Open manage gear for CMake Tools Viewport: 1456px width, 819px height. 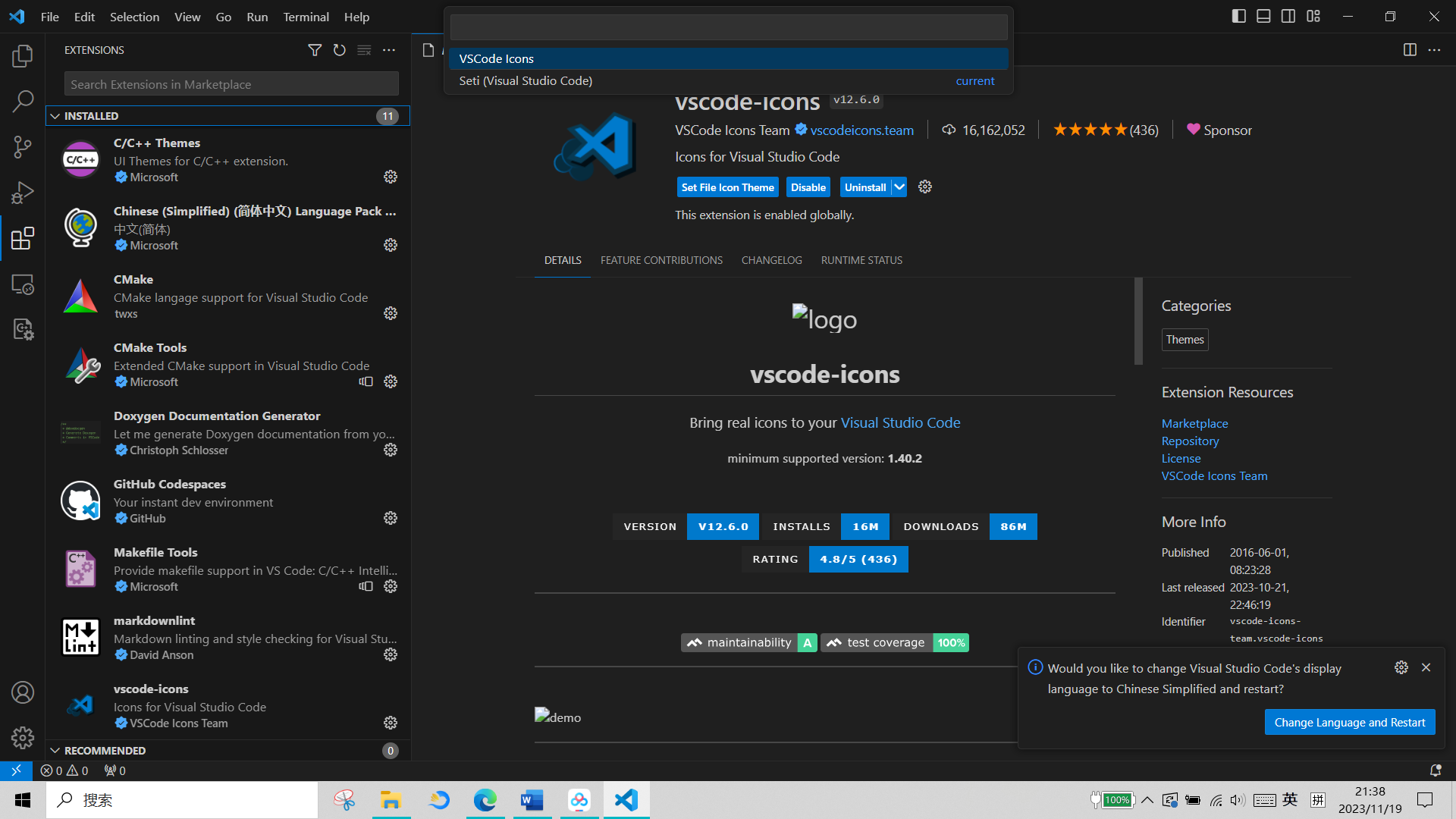pyautogui.click(x=391, y=381)
